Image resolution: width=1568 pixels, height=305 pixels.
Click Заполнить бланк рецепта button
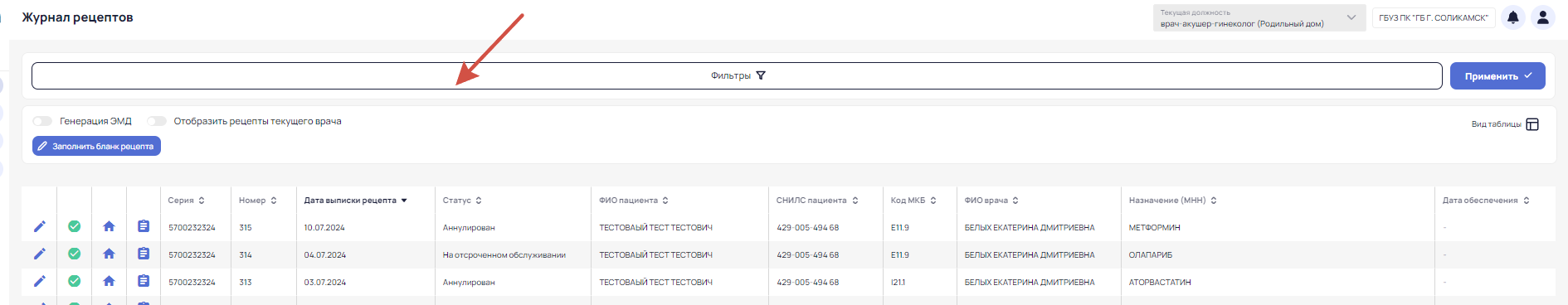[96, 147]
